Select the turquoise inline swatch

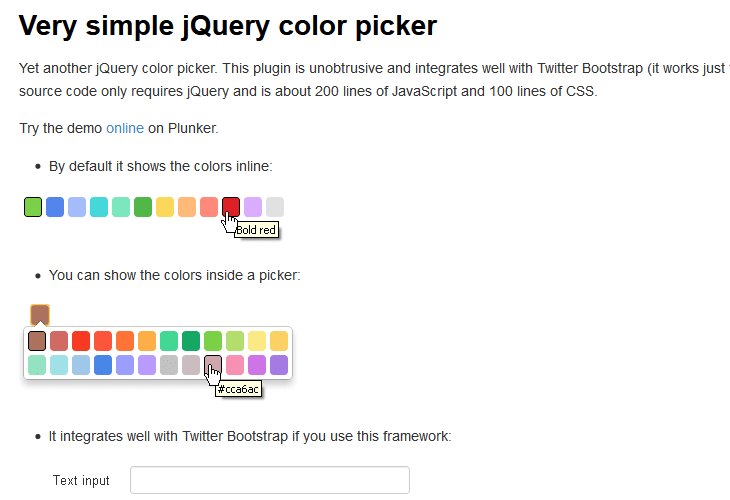(x=99, y=207)
